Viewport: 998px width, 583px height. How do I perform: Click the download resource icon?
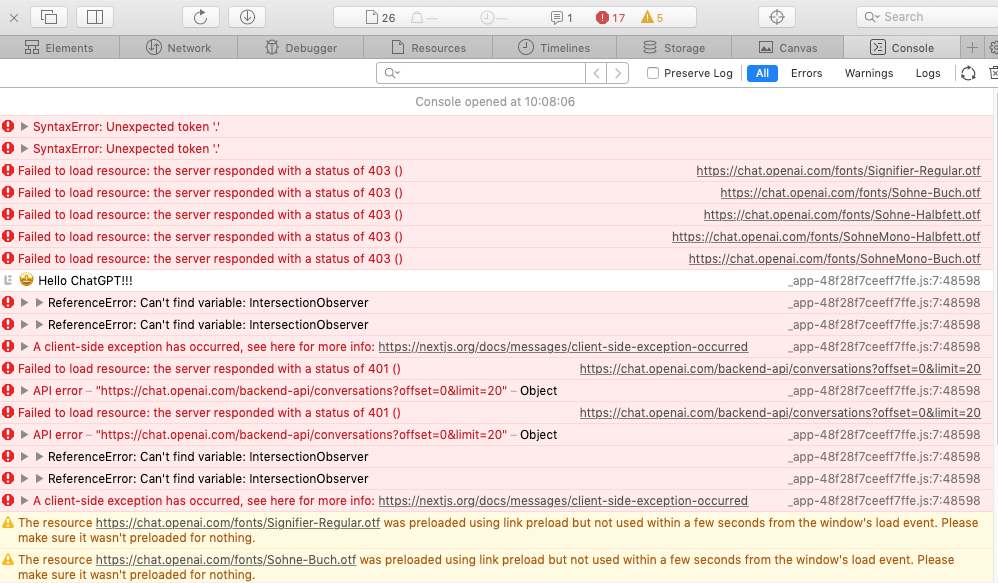coord(247,16)
